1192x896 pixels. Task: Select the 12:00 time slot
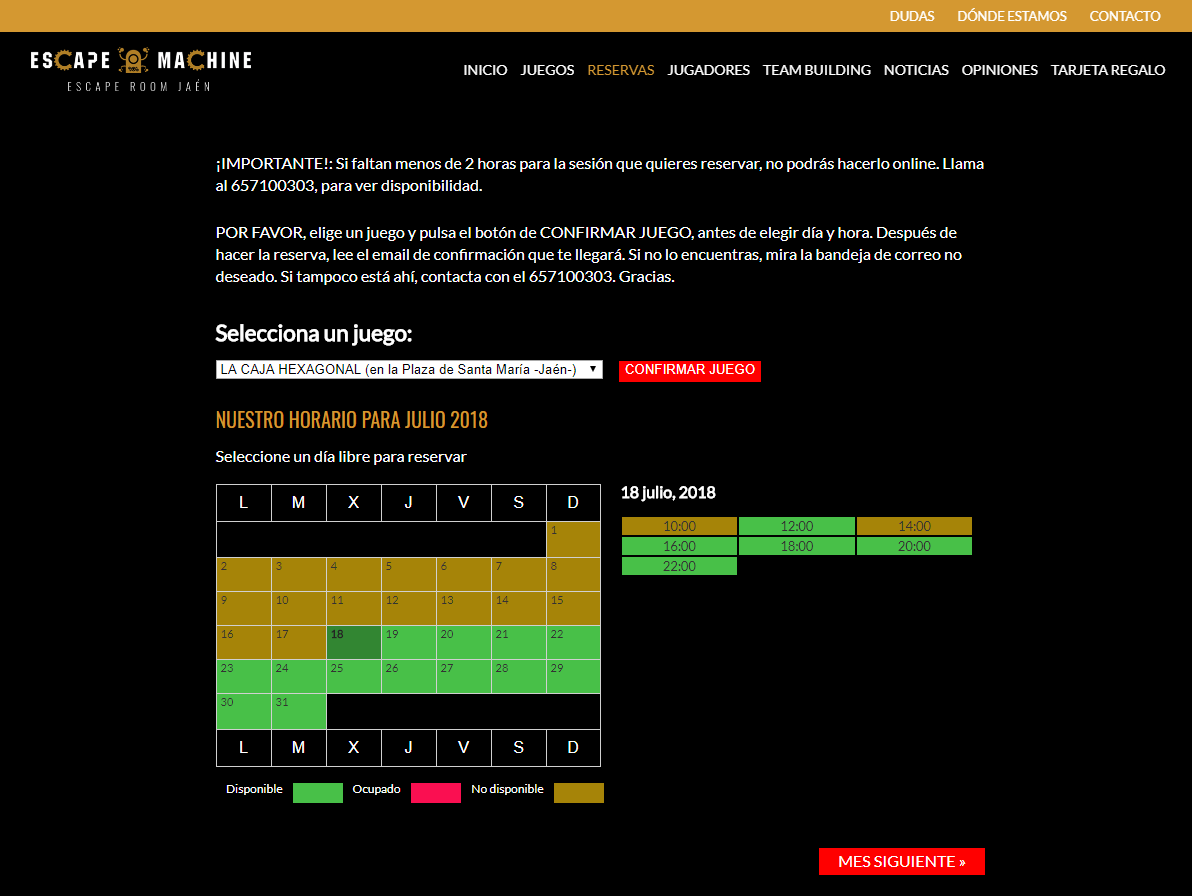coord(796,526)
